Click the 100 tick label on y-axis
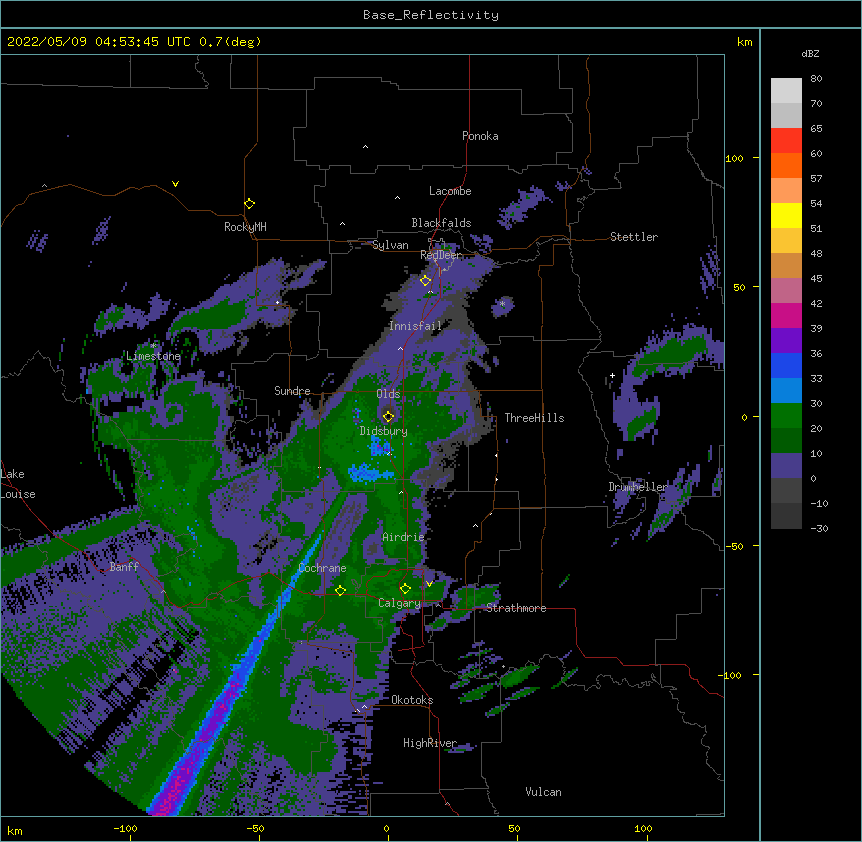862x842 pixels. (734, 158)
